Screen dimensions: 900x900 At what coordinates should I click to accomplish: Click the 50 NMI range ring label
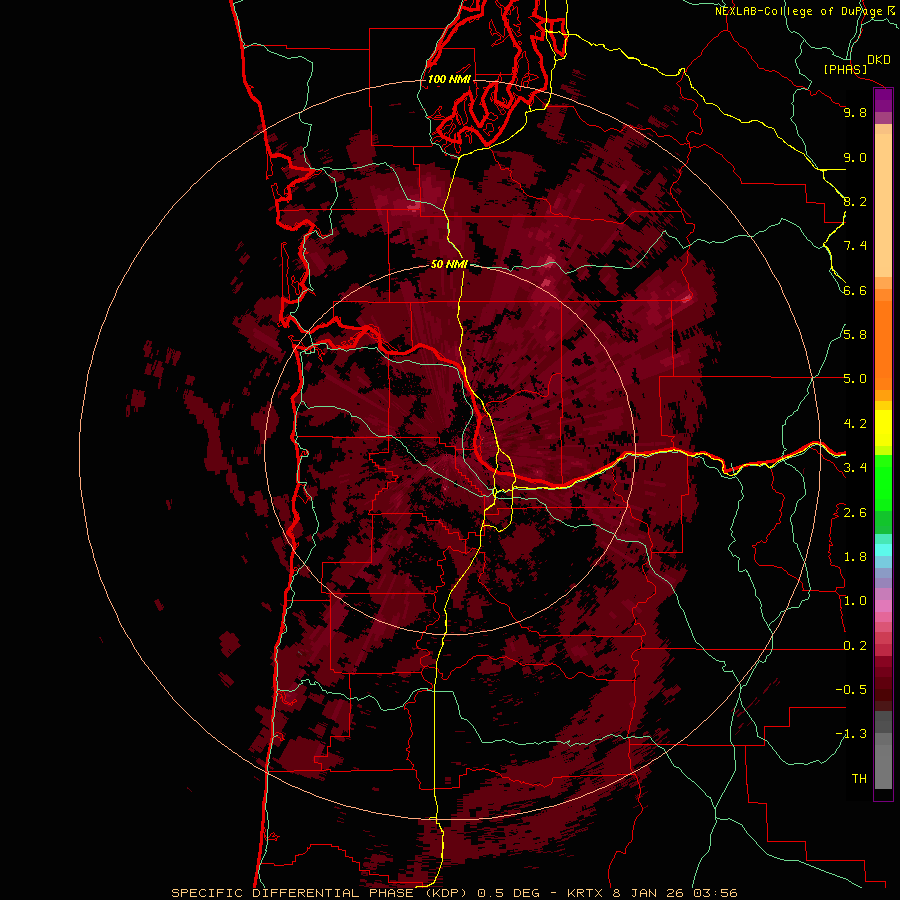[x=449, y=264]
